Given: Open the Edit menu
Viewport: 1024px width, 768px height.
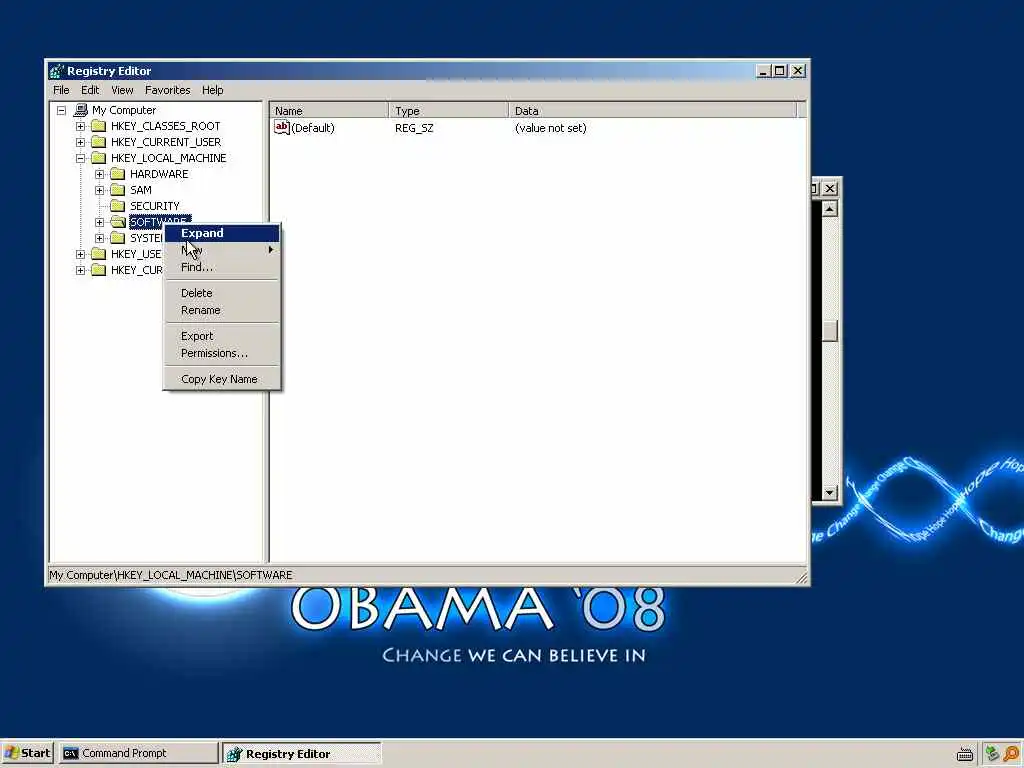Looking at the screenshot, I should pyautogui.click(x=90, y=90).
